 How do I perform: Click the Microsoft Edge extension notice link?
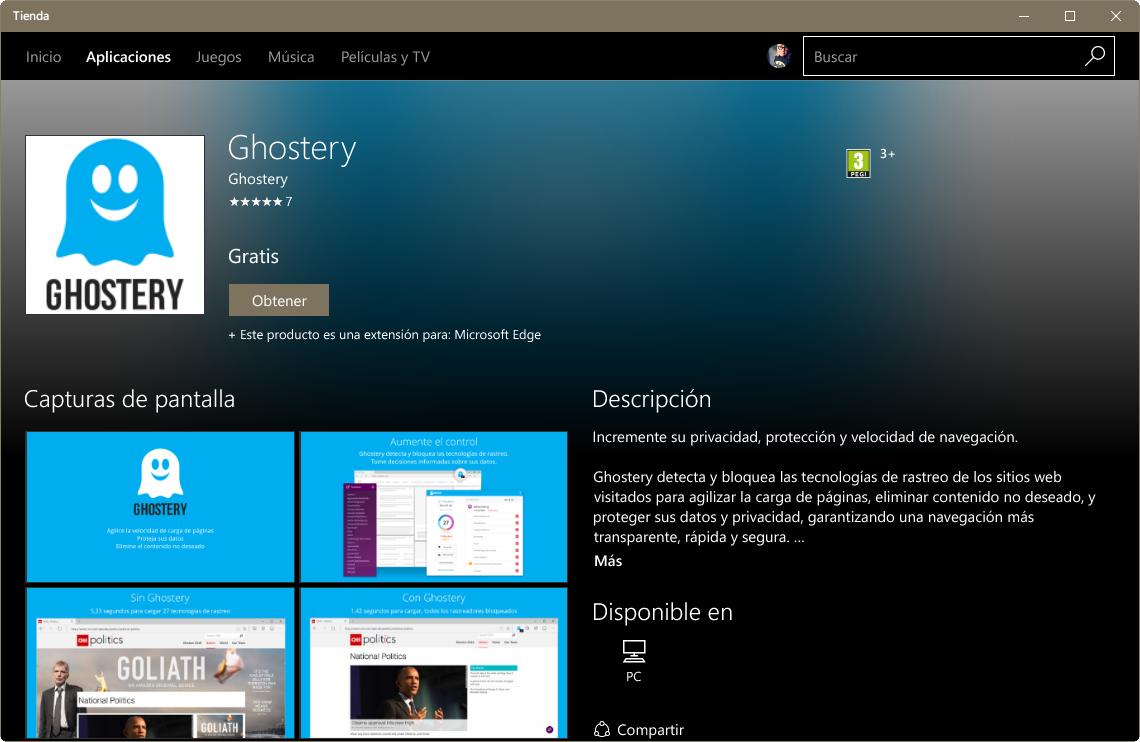pyautogui.click(x=385, y=335)
